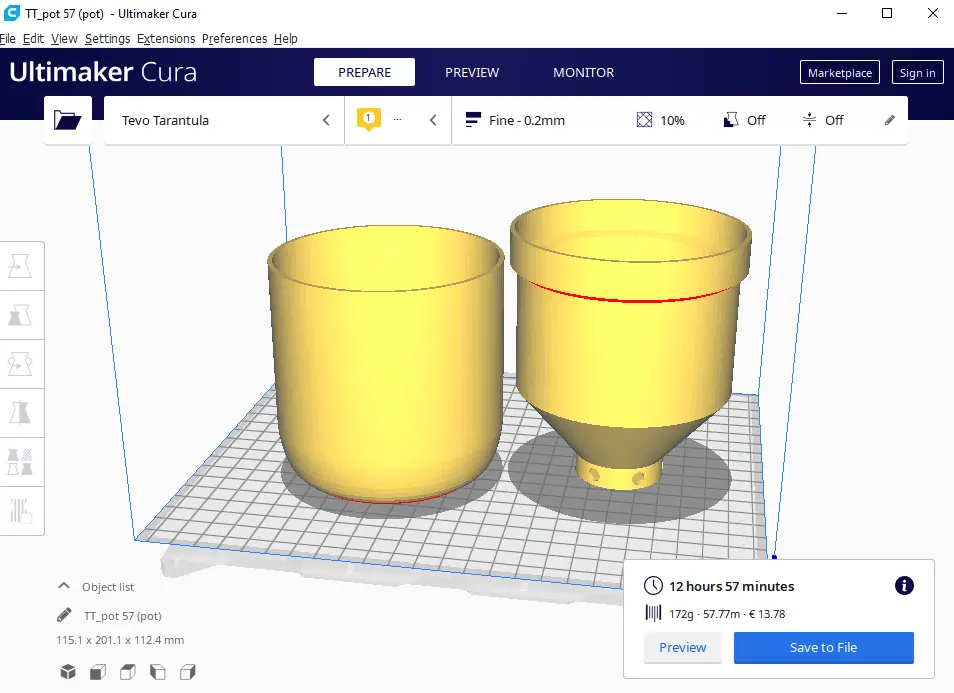Click the Save to File button
954x693 pixels.
point(823,647)
